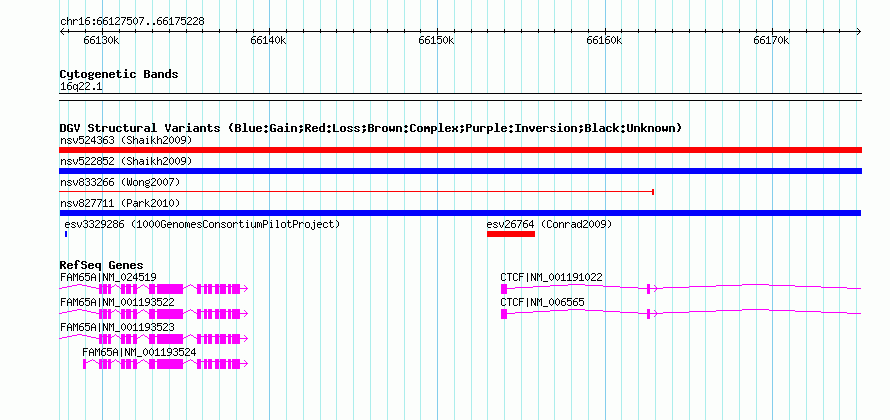Click the 66140k ruler tick label
The width and height of the screenshot is (890, 420).
(268, 41)
